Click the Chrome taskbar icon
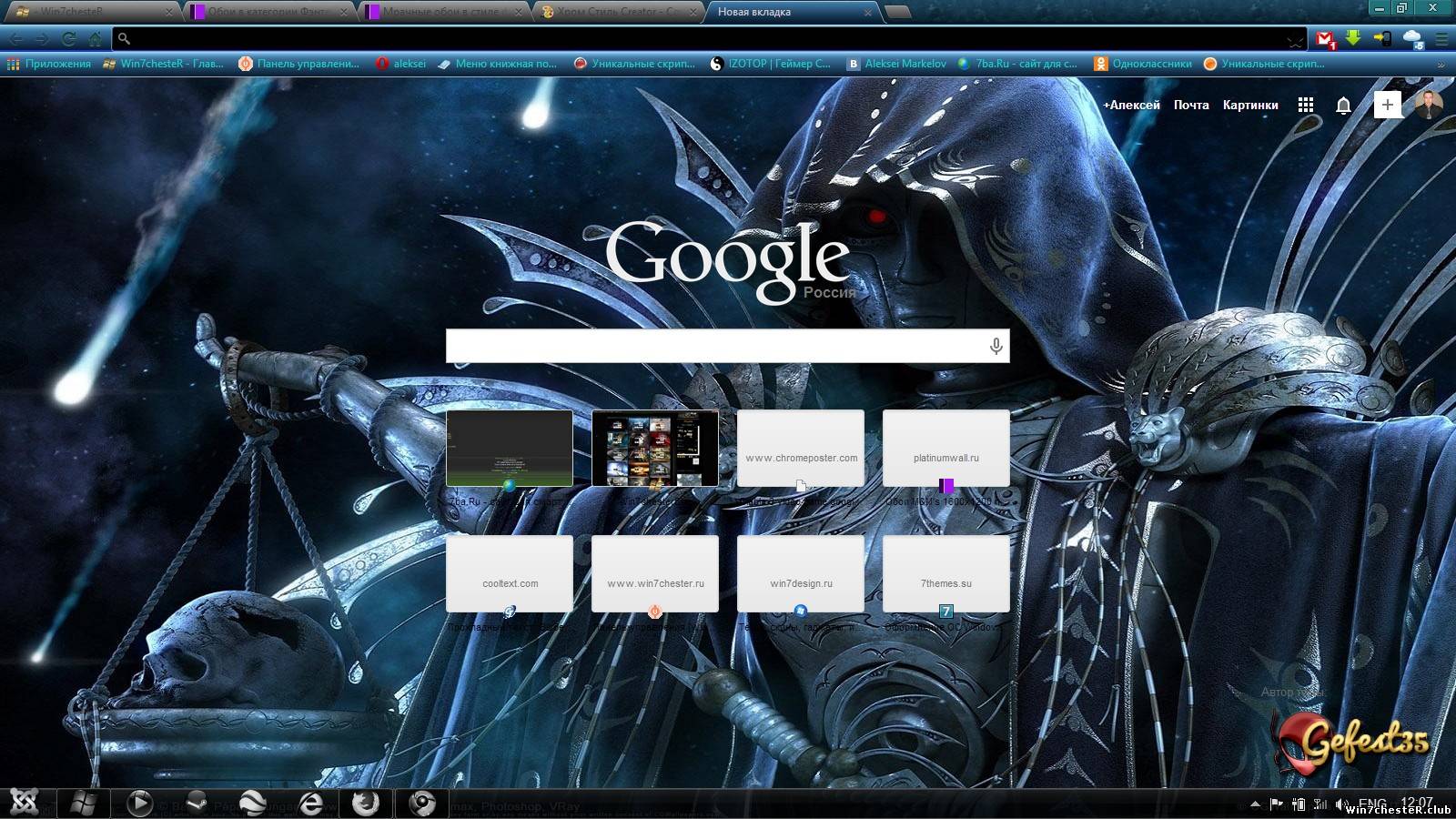 click(422, 804)
